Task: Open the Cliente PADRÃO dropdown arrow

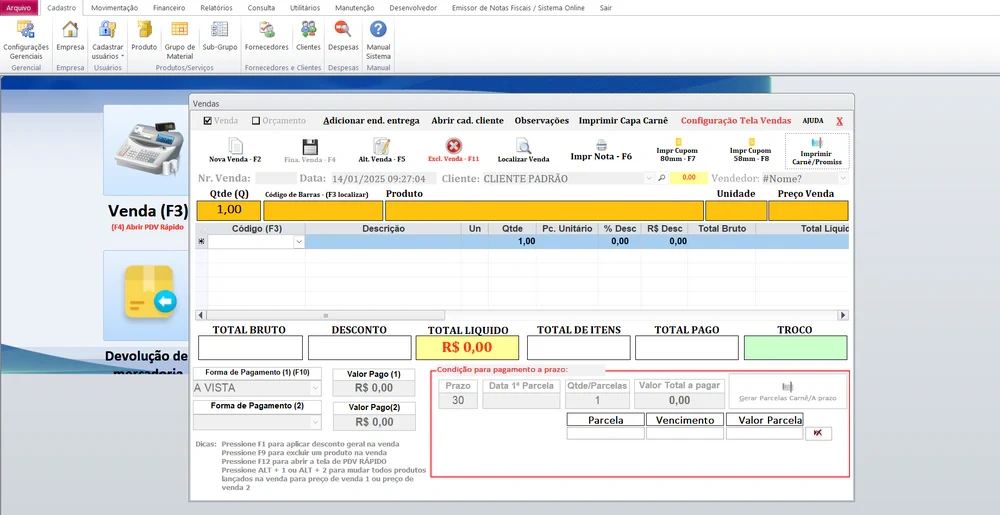Action: pos(648,178)
